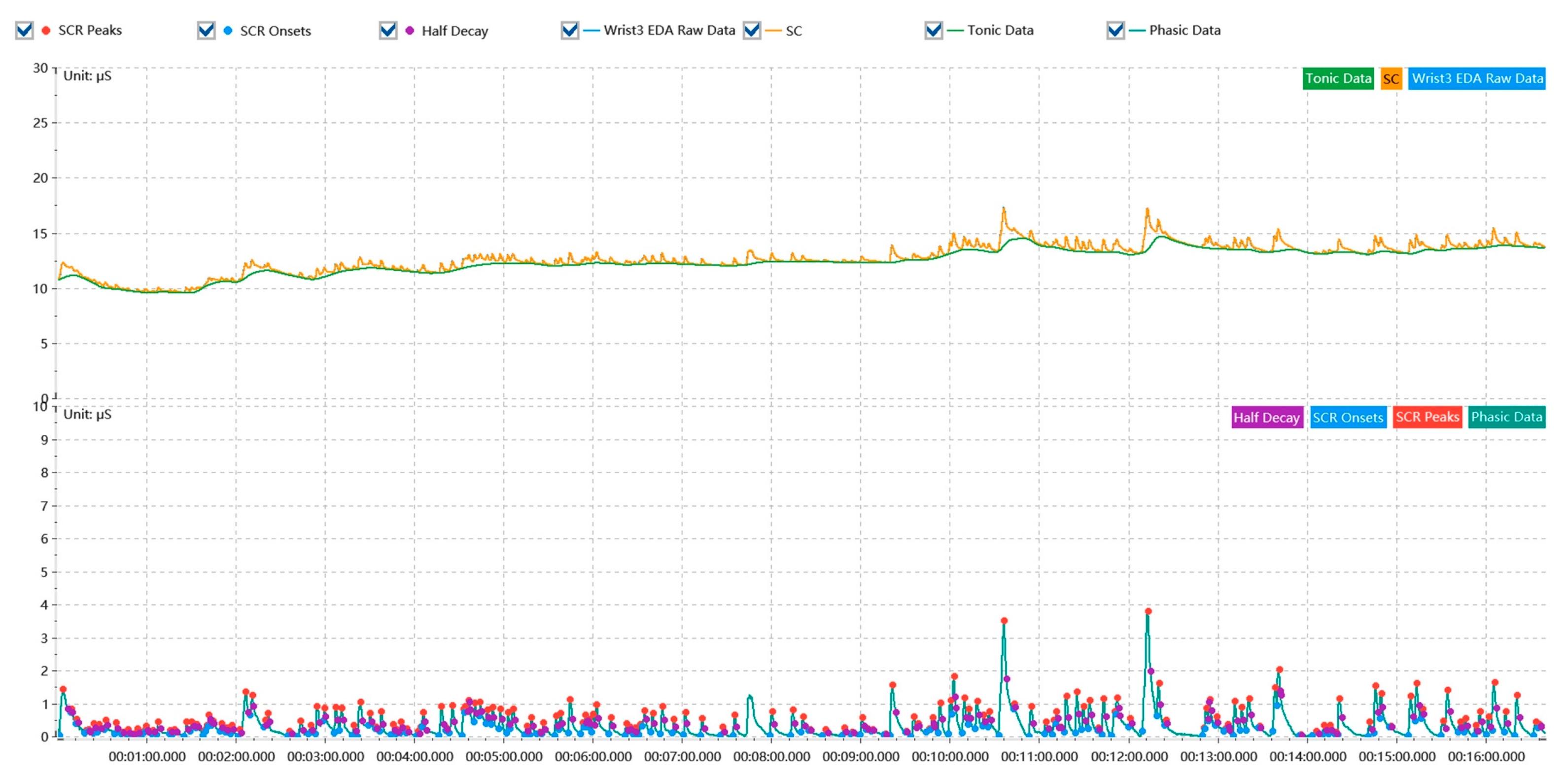Click the 00:08:00.000 time axis label
Screen dimensions: 1568x777
[x=771, y=756]
